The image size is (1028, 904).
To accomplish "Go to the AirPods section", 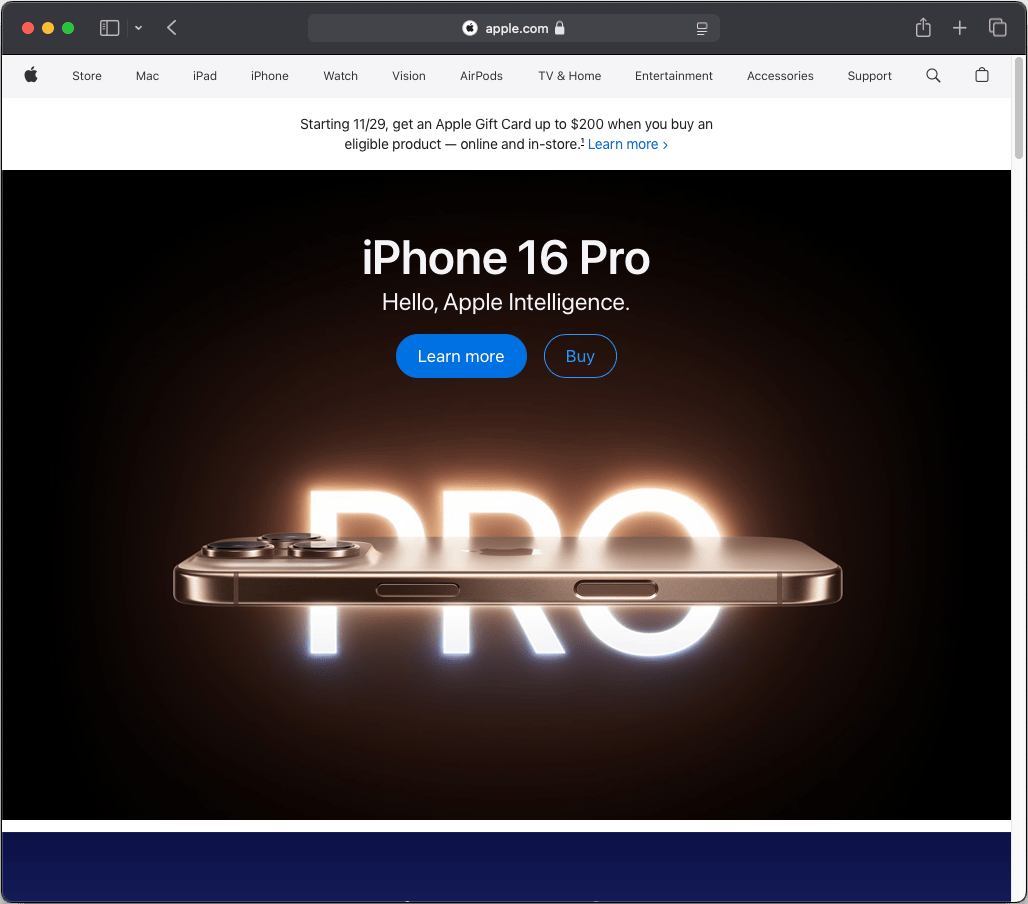I will point(481,76).
